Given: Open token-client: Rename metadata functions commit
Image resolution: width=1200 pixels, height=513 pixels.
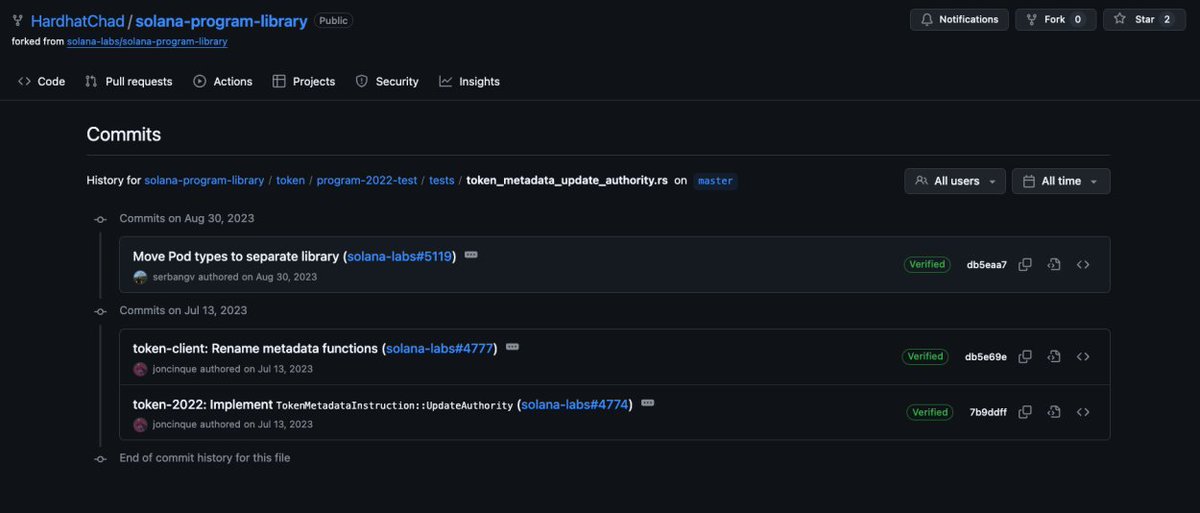Looking at the screenshot, I should (x=255, y=348).
